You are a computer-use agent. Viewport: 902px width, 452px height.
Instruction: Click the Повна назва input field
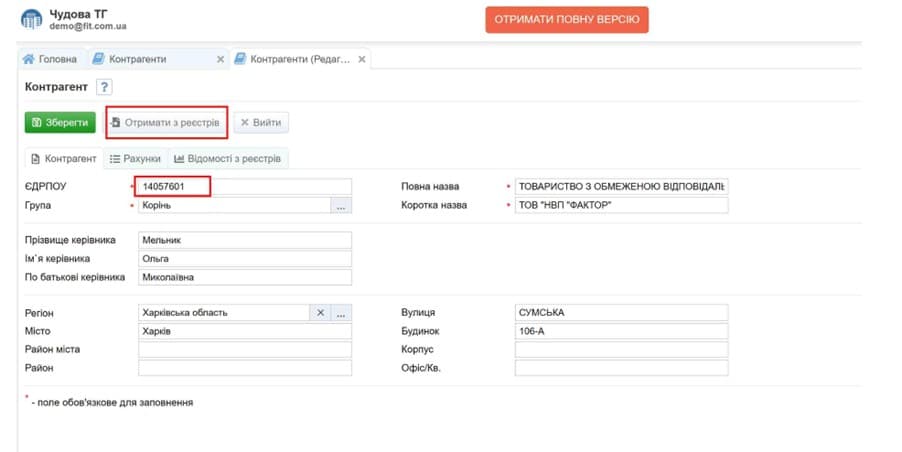tap(621, 186)
